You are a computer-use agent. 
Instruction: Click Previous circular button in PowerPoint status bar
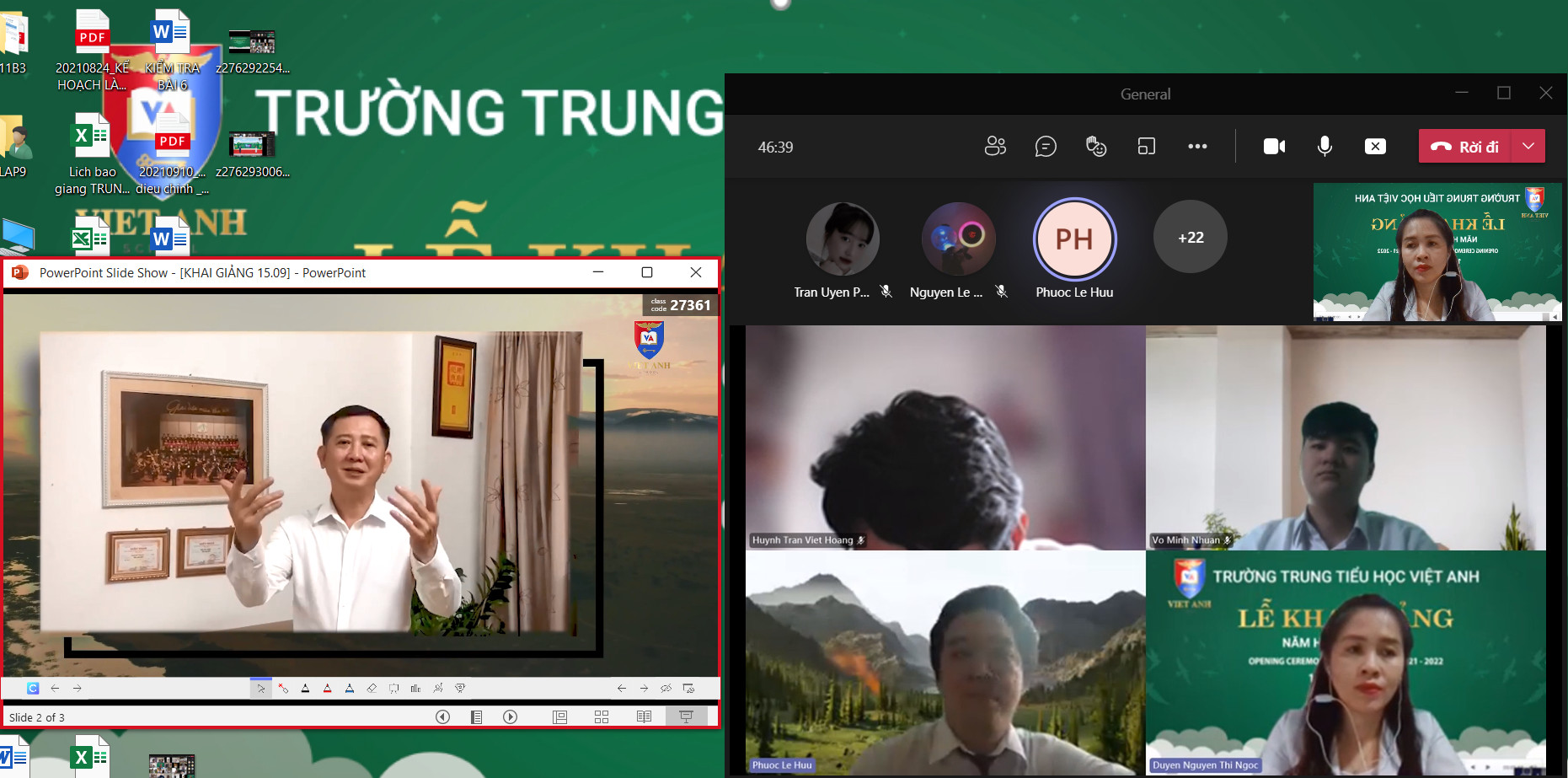click(442, 716)
